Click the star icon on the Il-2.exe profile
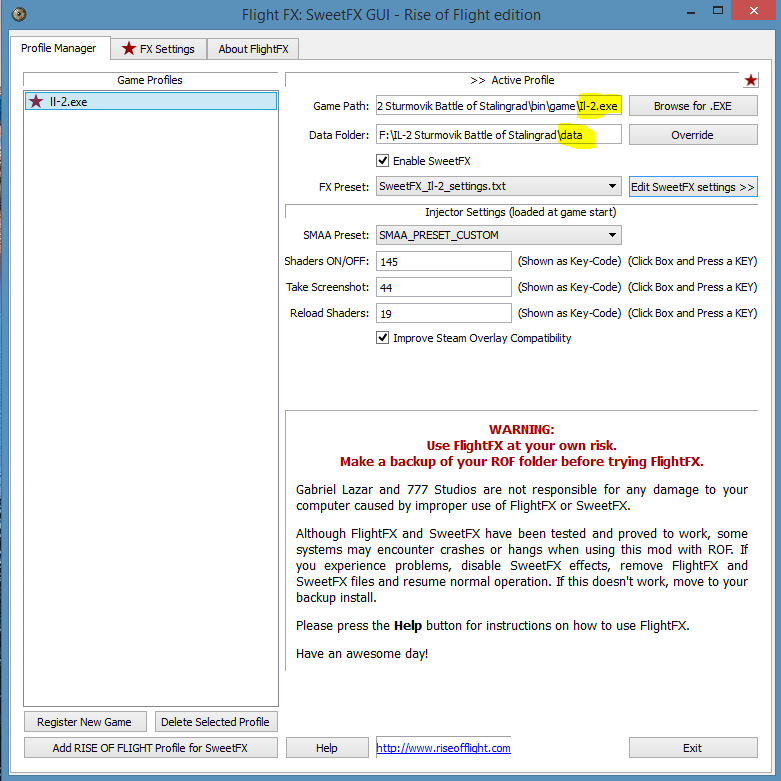The height and width of the screenshot is (781, 781). pos(36,102)
